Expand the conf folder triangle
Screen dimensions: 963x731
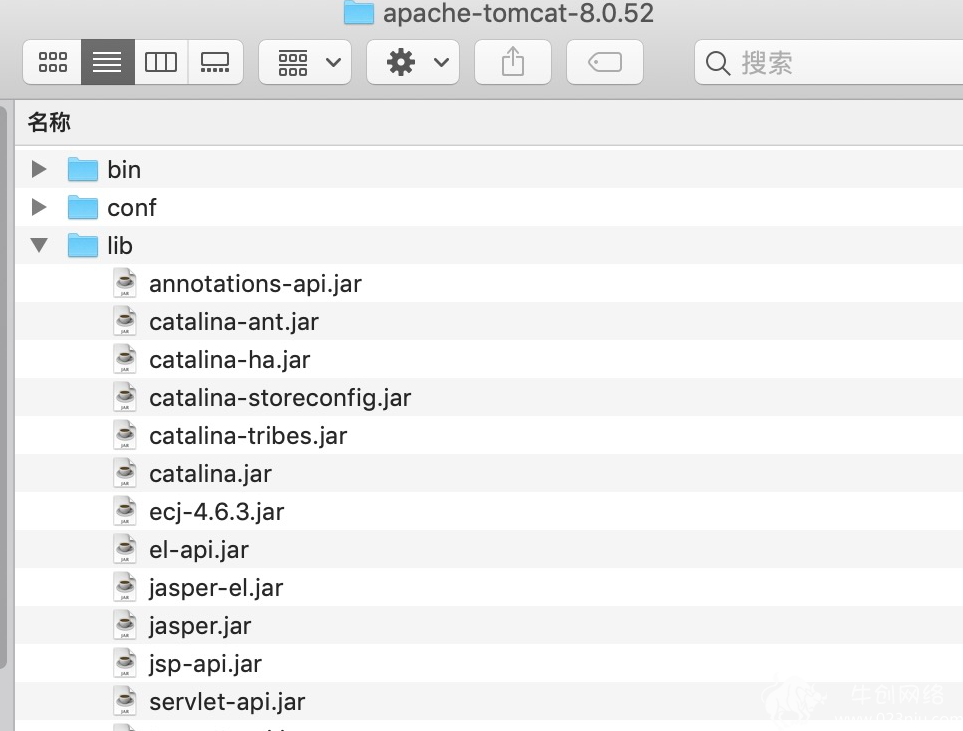point(39,207)
